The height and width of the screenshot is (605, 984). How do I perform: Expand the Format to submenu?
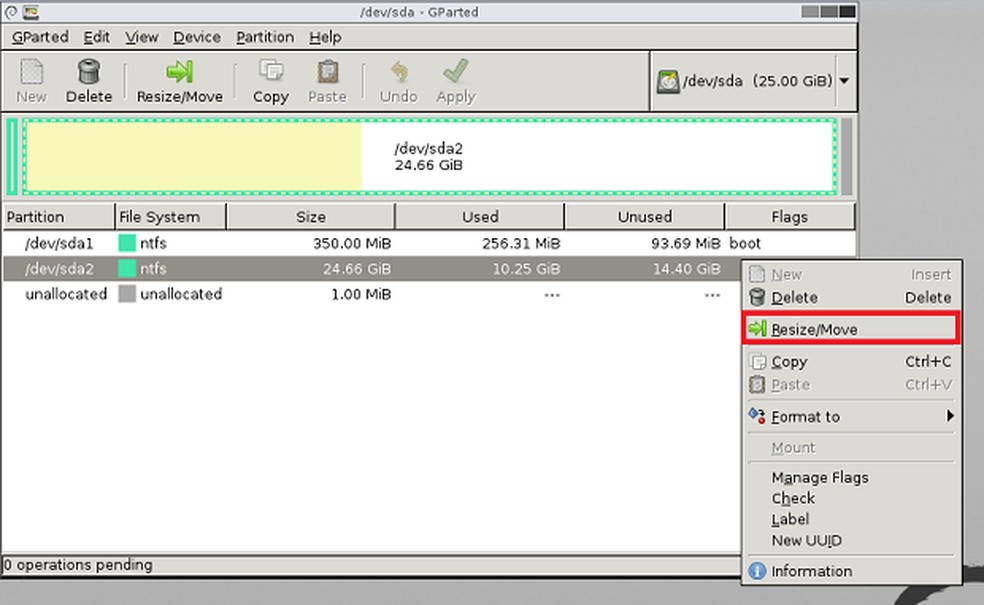click(850, 417)
